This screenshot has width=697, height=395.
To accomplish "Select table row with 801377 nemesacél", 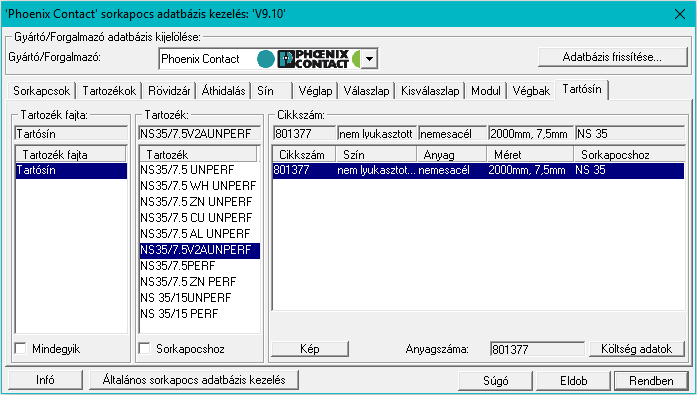I will pos(478,170).
